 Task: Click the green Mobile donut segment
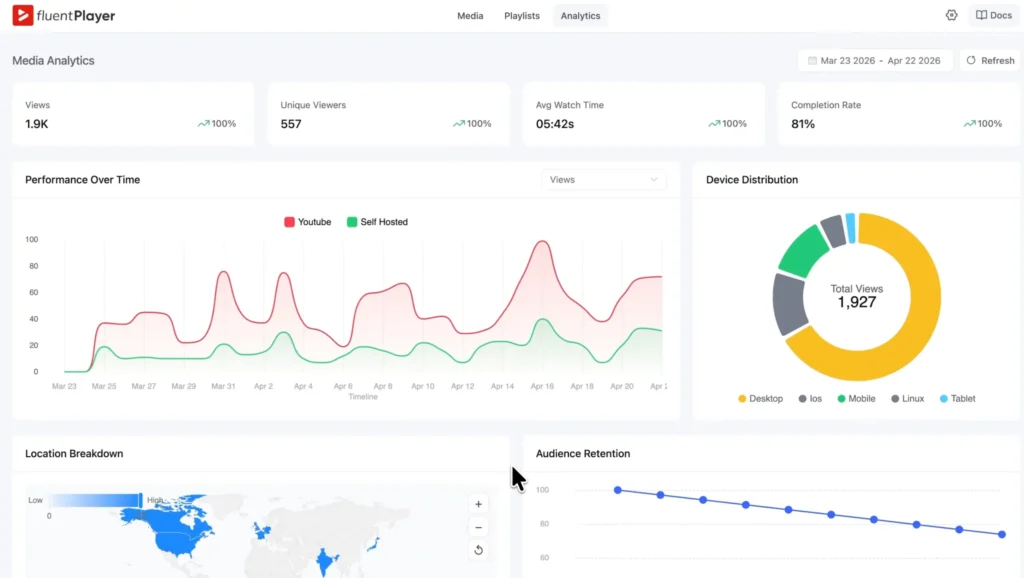pos(803,251)
